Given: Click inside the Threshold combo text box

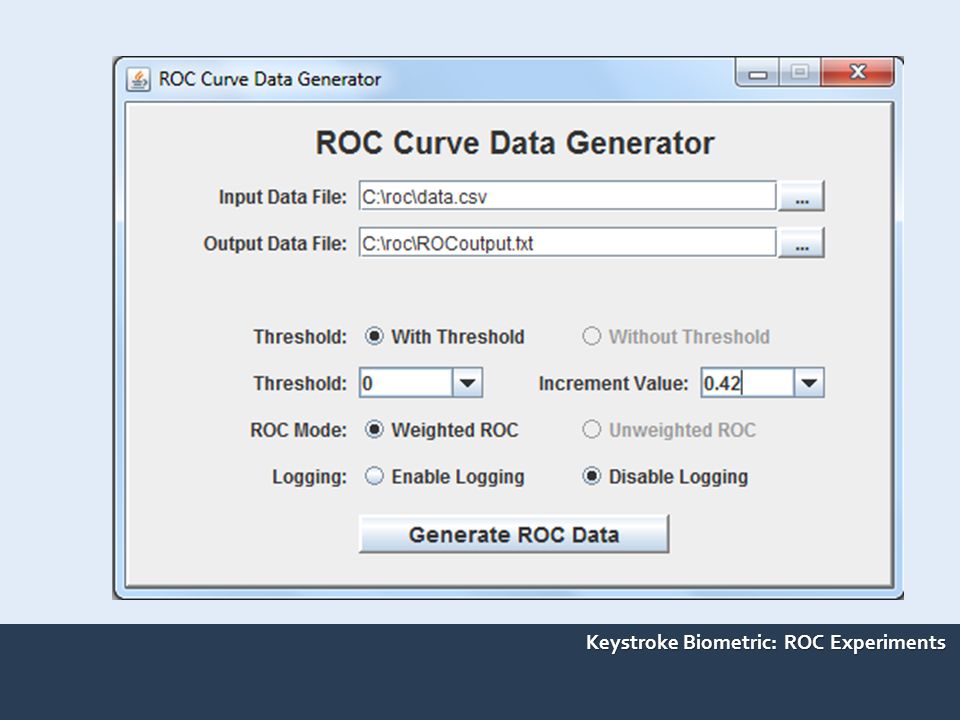Looking at the screenshot, I should 406,383.
